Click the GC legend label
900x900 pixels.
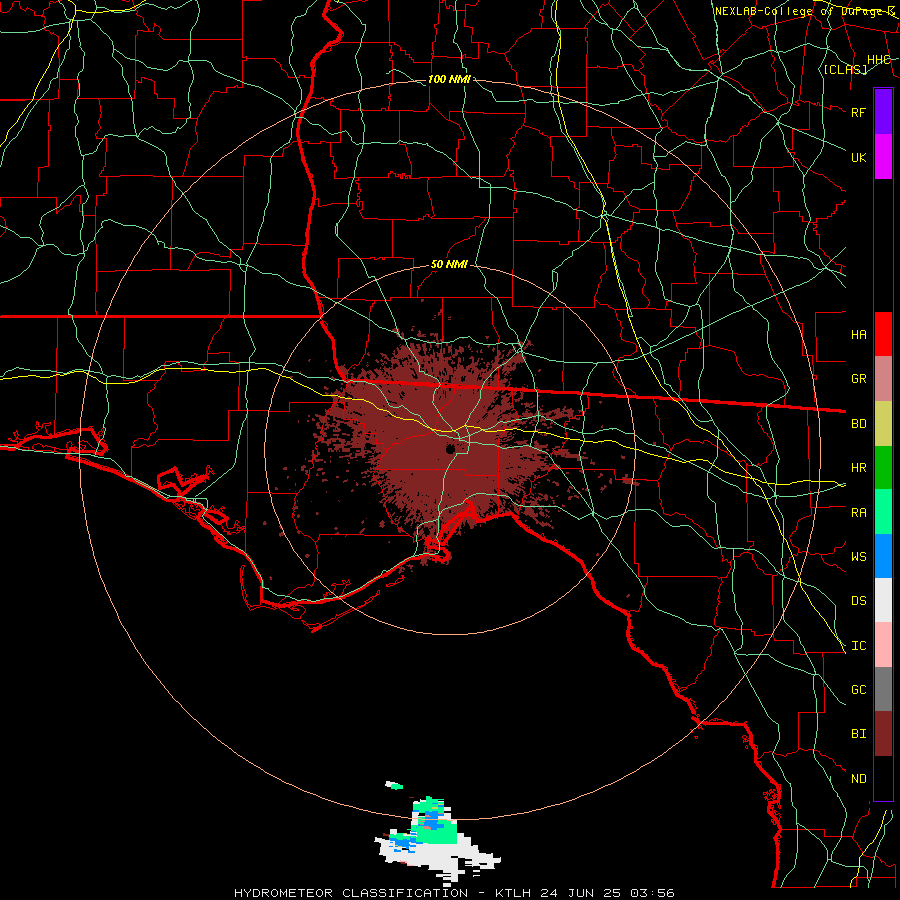pos(858,689)
